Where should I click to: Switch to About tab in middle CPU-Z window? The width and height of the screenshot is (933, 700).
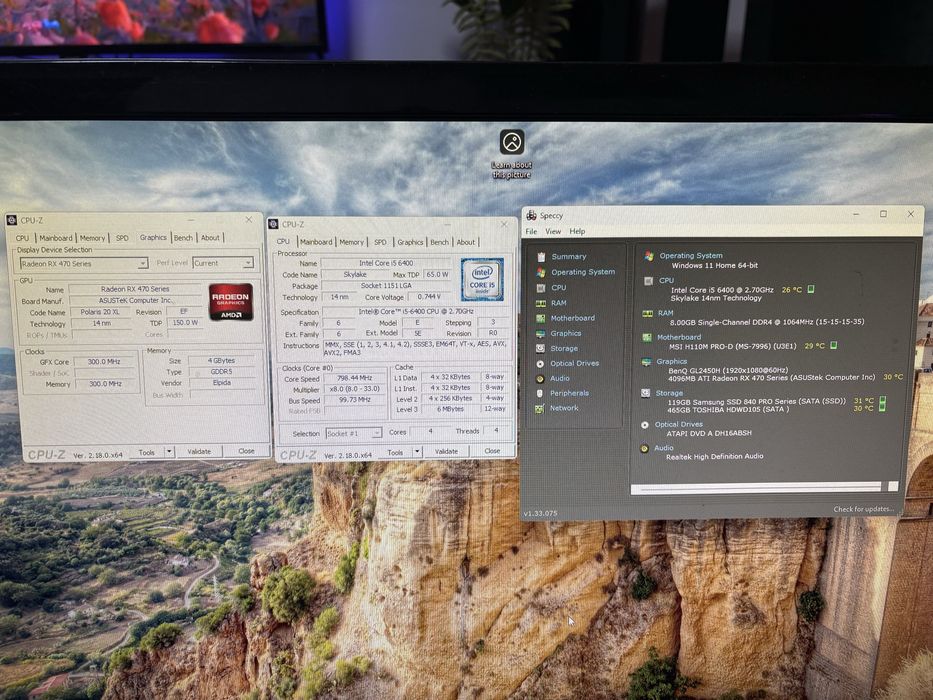[x=466, y=242]
